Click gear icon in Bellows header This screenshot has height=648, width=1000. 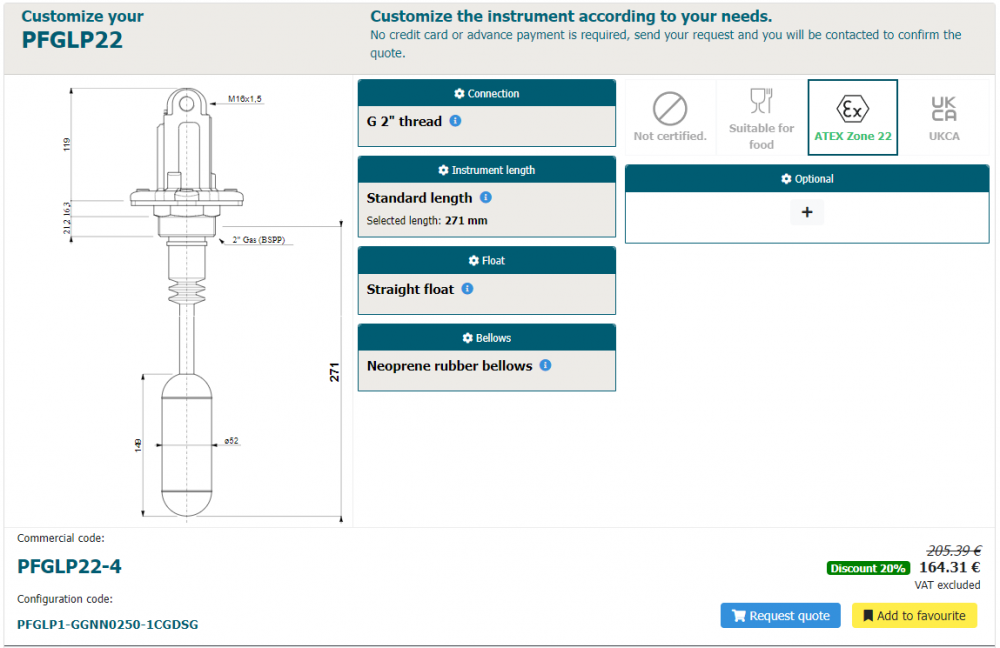[x=467, y=338]
